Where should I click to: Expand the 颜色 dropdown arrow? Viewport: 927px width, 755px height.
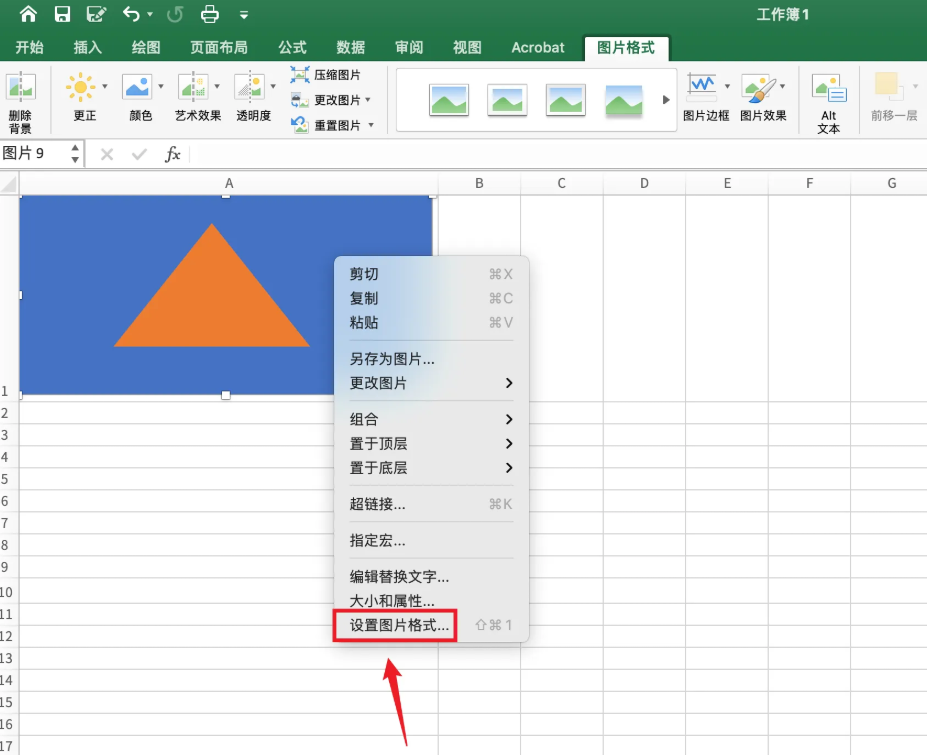[161, 86]
